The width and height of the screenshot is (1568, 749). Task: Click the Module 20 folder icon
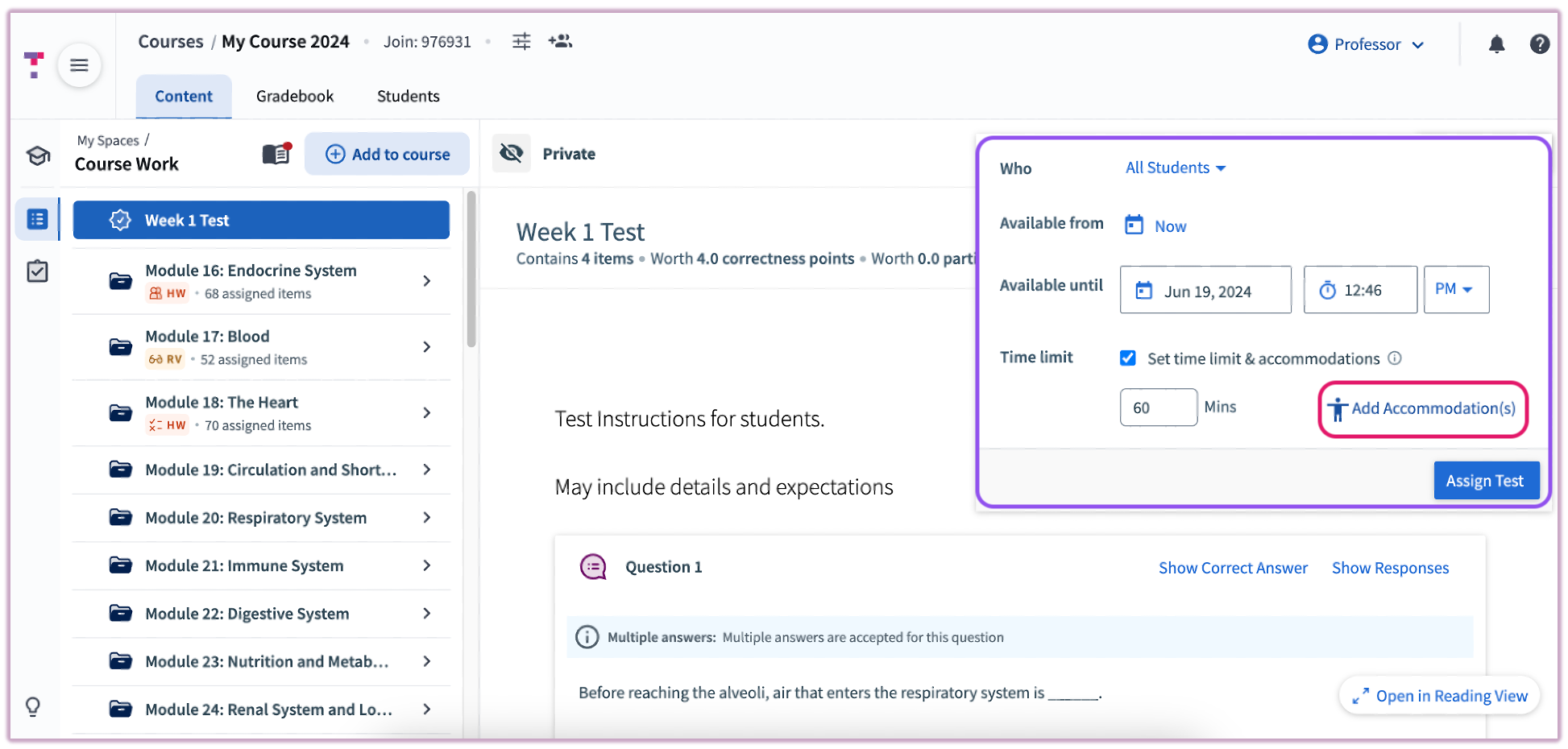120,517
